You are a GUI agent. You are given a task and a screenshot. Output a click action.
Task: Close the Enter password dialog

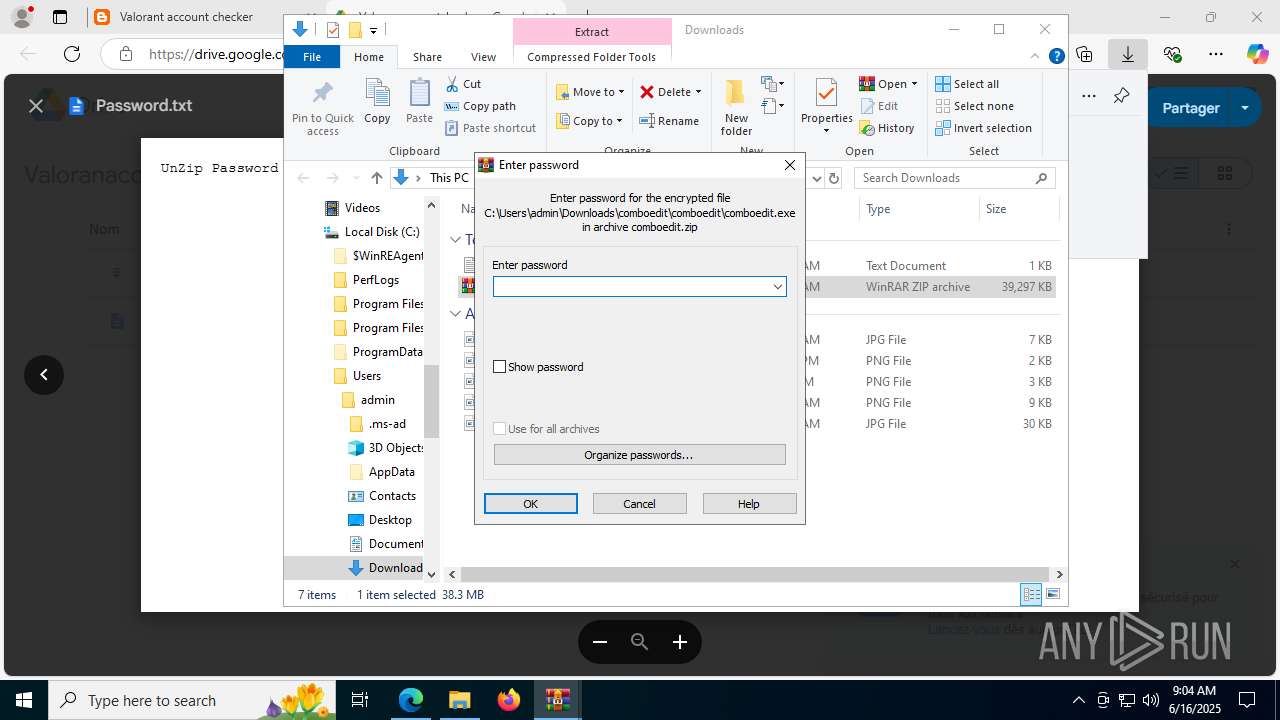pos(790,165)
